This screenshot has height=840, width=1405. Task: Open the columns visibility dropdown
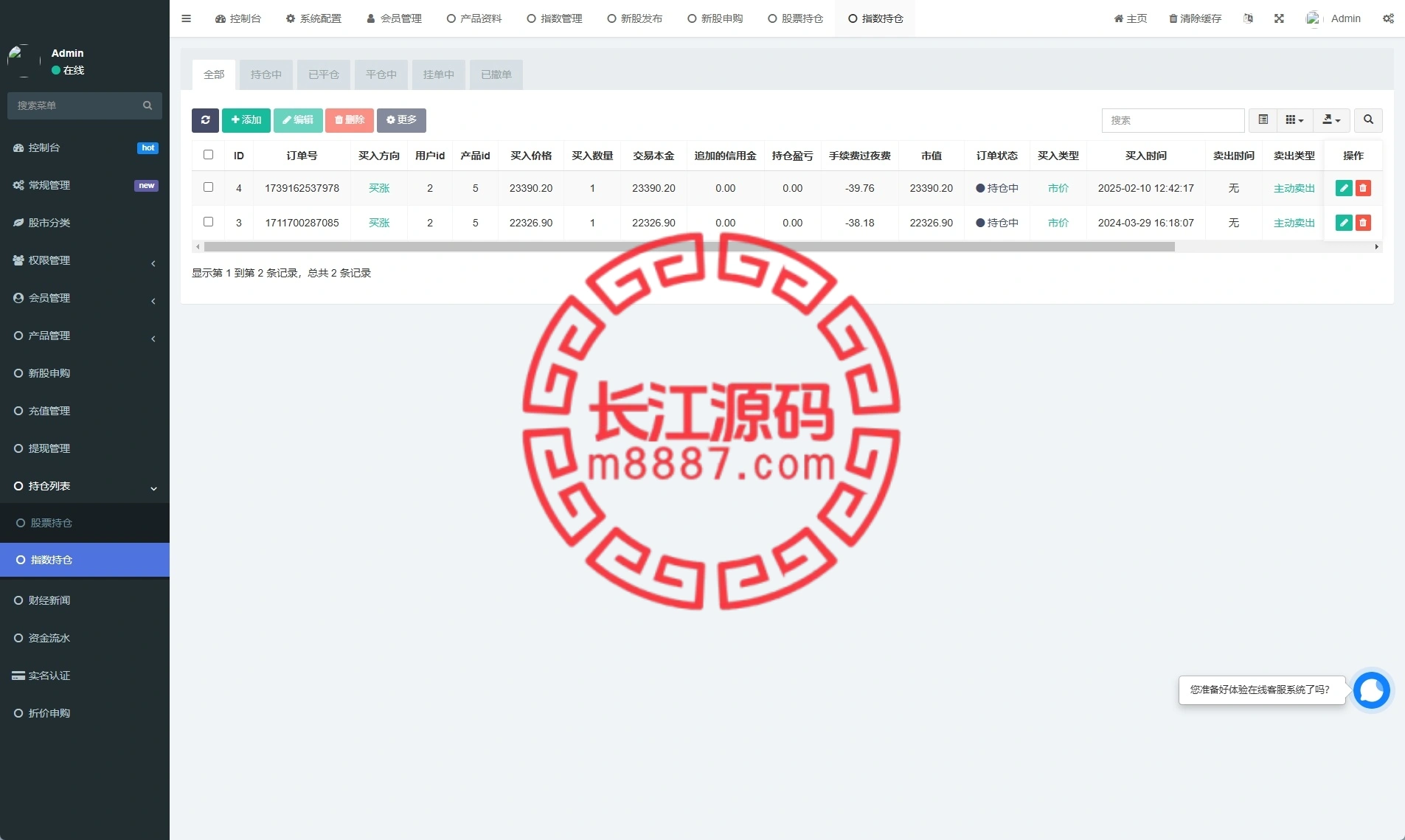[1294, 120]
